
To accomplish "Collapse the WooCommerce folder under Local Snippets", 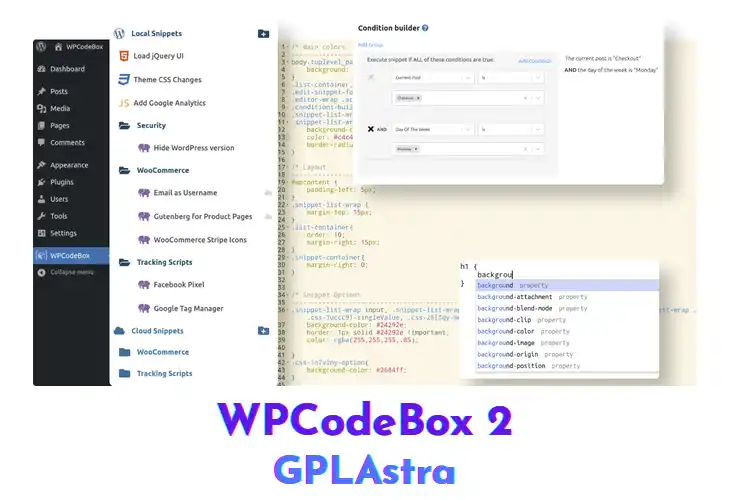I will [x=124, y=170].
